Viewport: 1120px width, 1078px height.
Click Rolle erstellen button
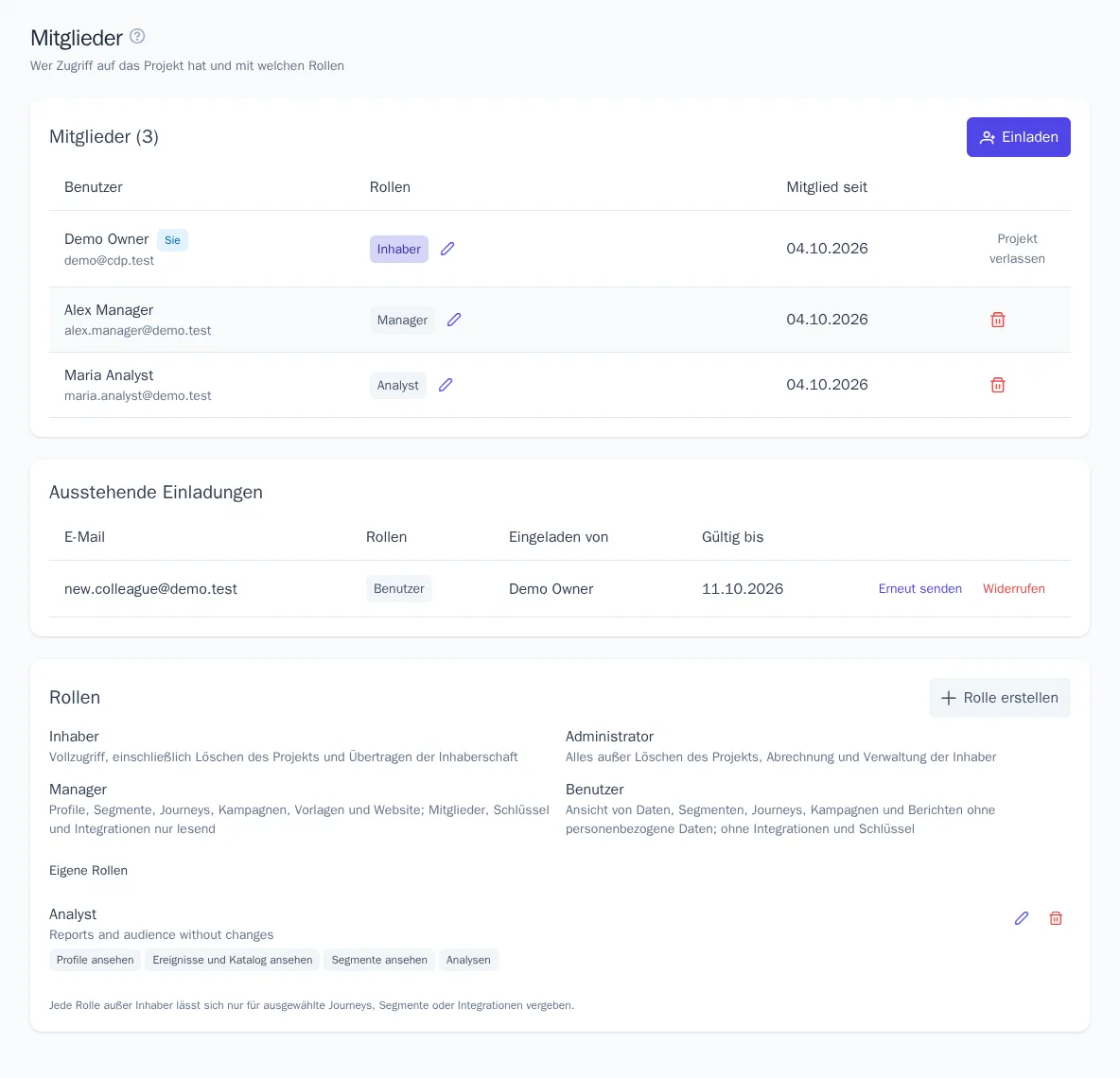point(999,698)
